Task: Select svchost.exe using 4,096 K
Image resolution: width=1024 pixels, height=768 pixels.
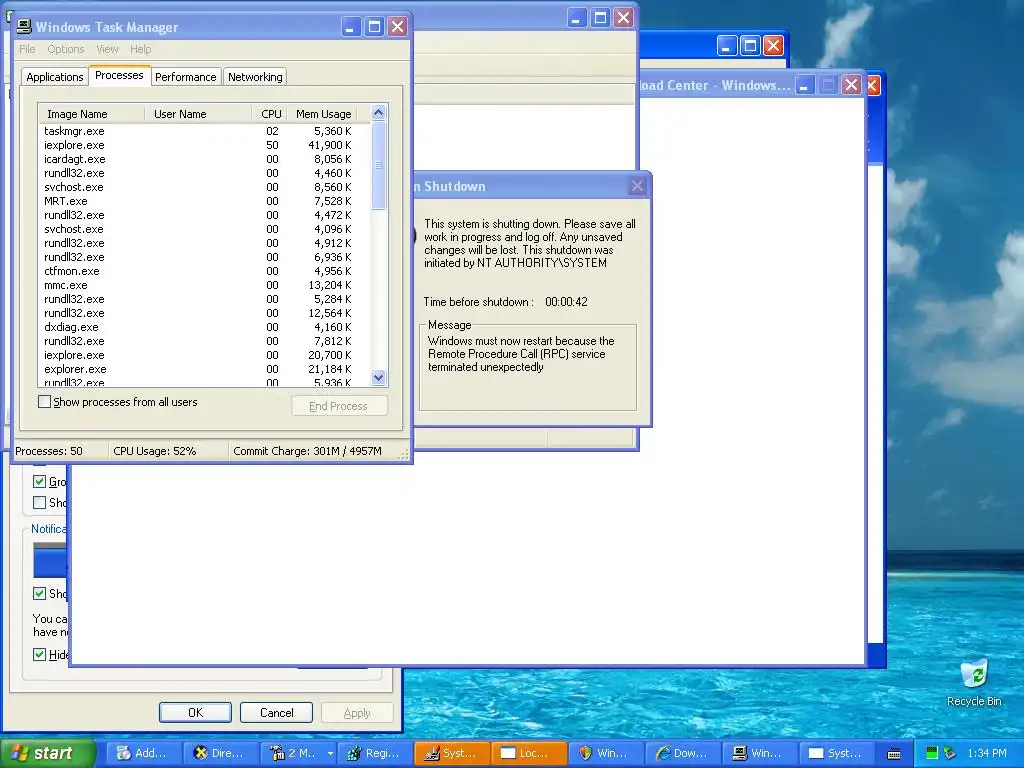Action: click(204, 229)
